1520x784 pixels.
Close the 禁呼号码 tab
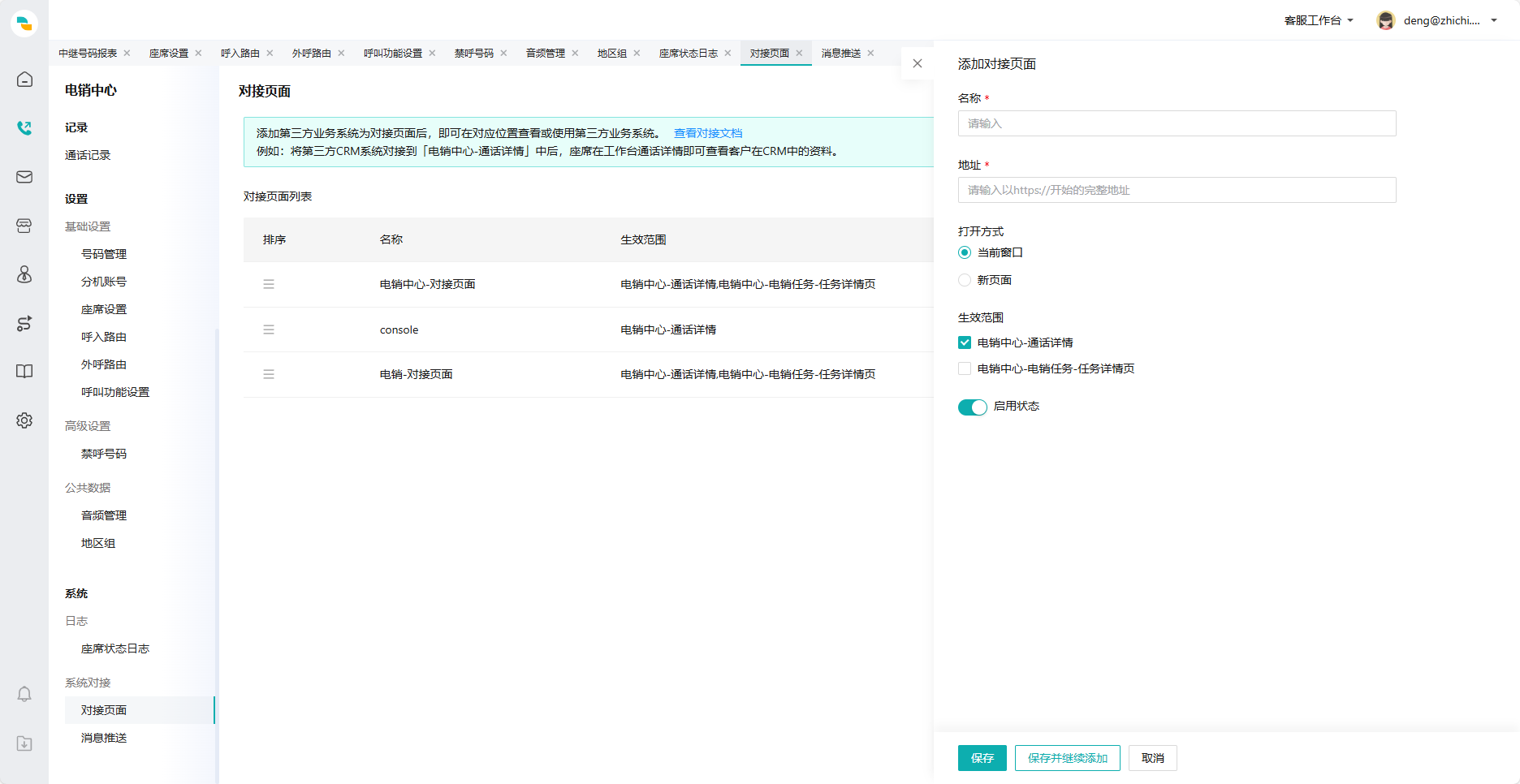click(x=503, y=53)
